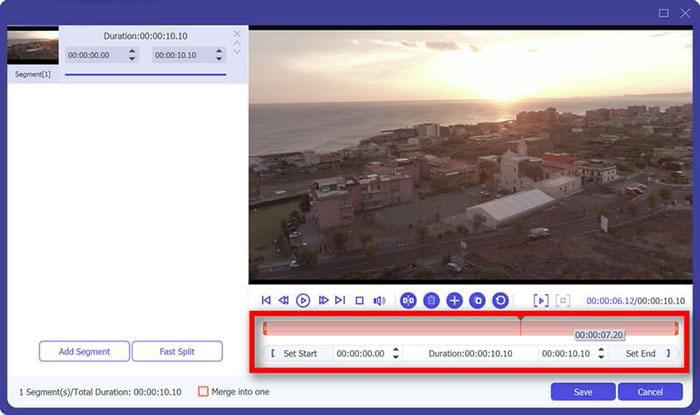Save the trimmed video
The image size is (700, 415).
tap(582, 391)
